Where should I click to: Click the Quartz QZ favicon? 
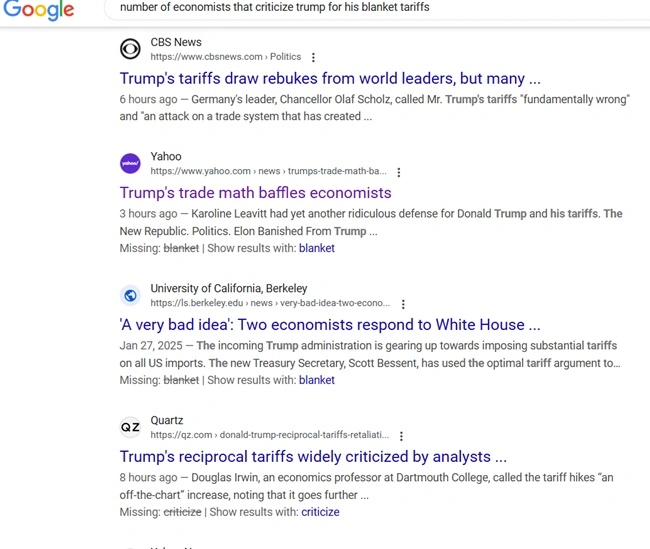130,427
